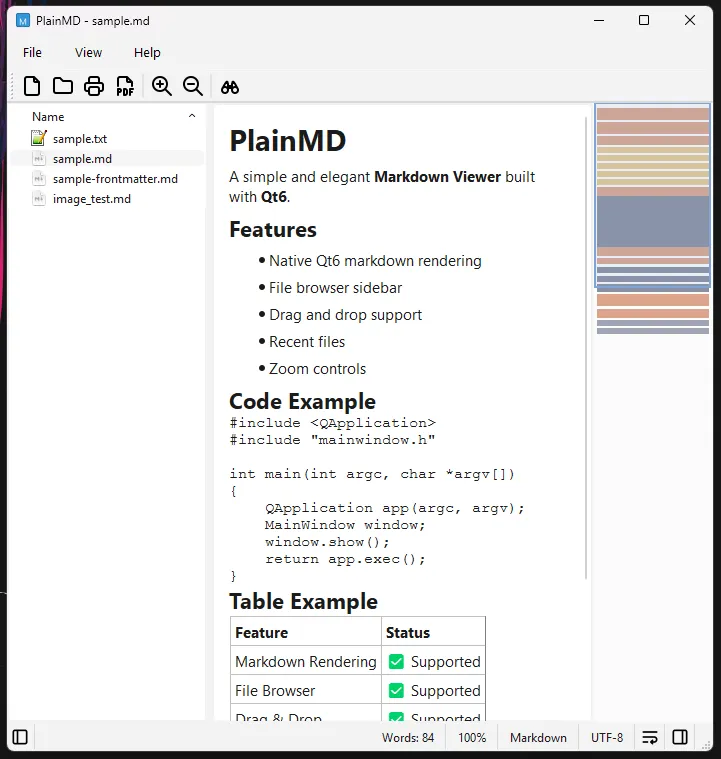
Task: Click the 'return app.exec();' code line
Action: 345,560
